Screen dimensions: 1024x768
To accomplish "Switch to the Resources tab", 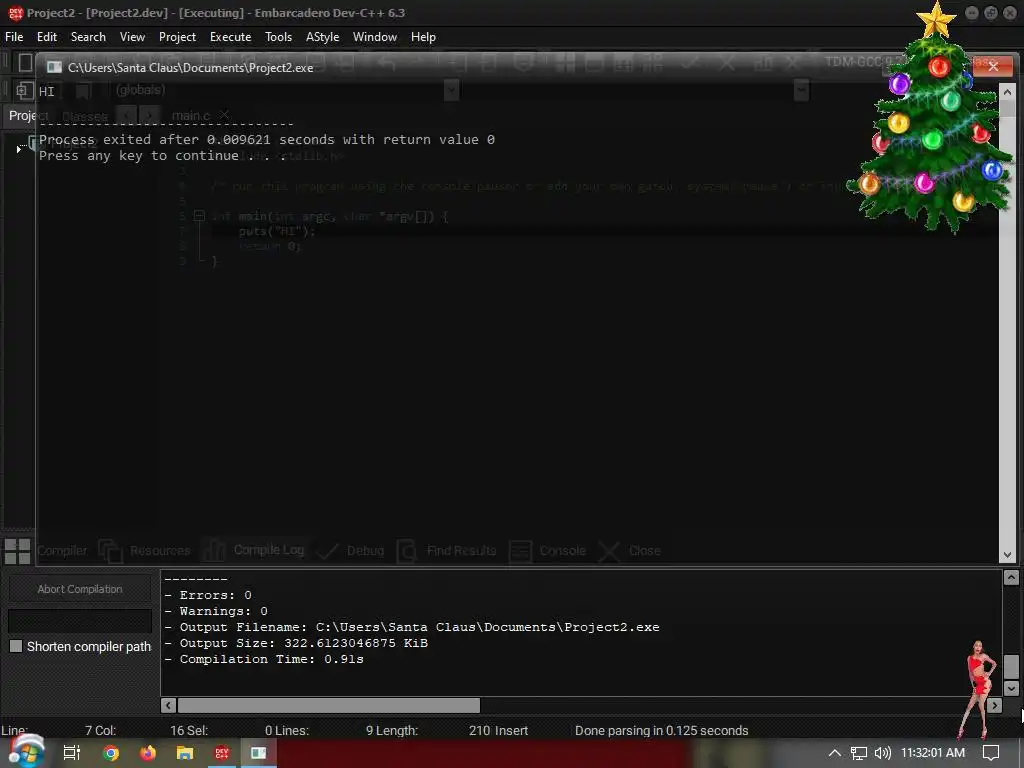I will point(144,551).
